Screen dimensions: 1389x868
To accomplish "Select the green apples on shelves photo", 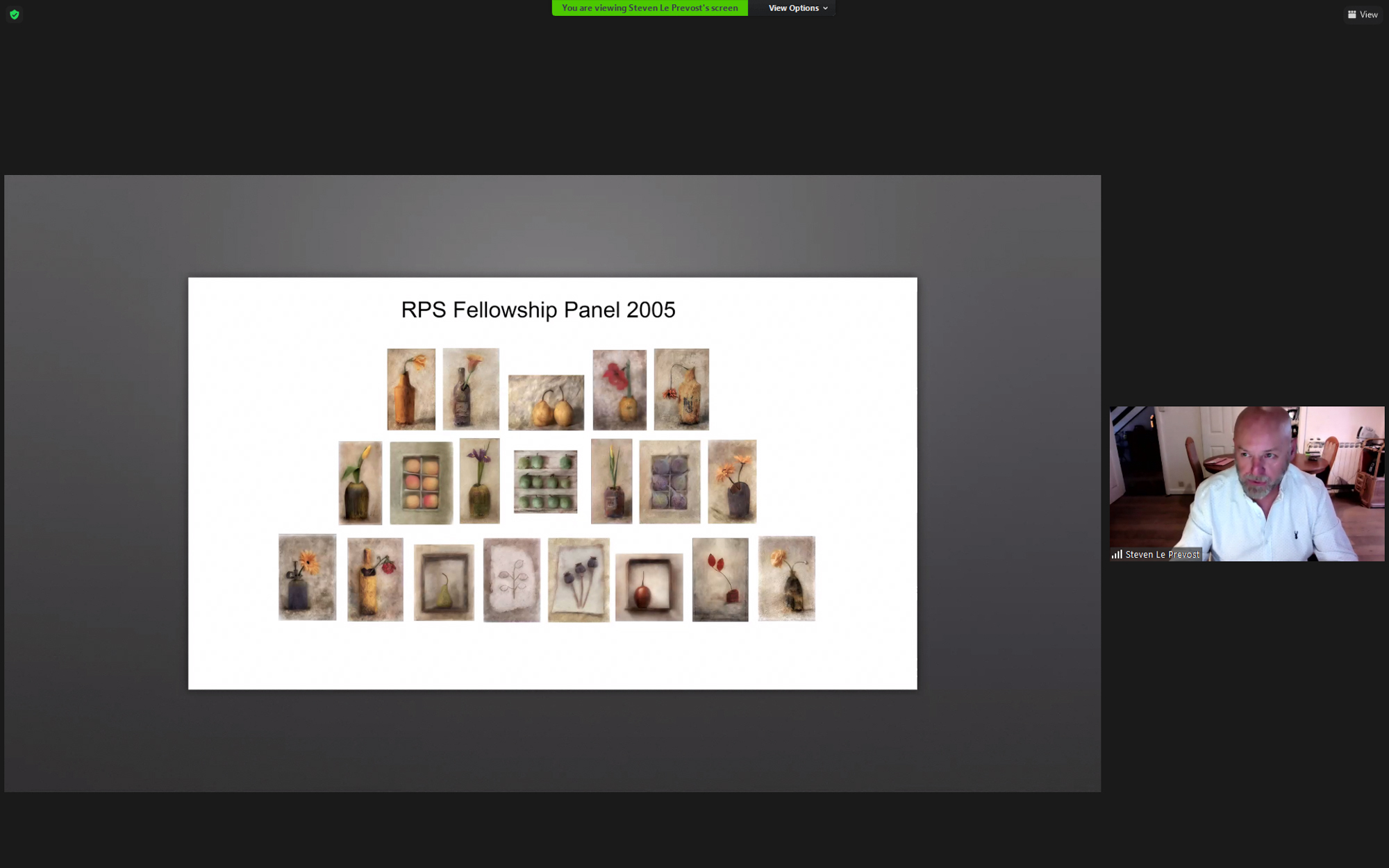I will (x=545, y=481).
